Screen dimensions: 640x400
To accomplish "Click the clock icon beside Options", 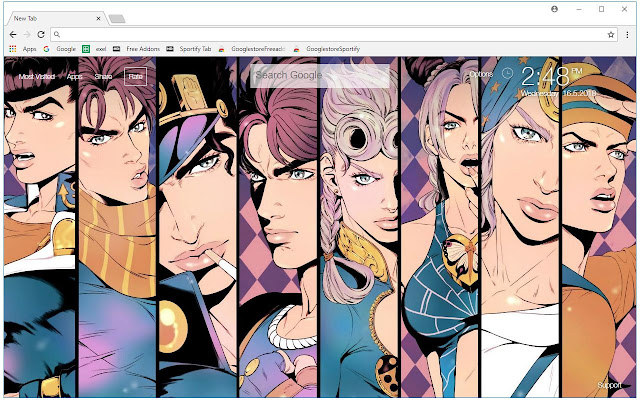I will (507, 73).
